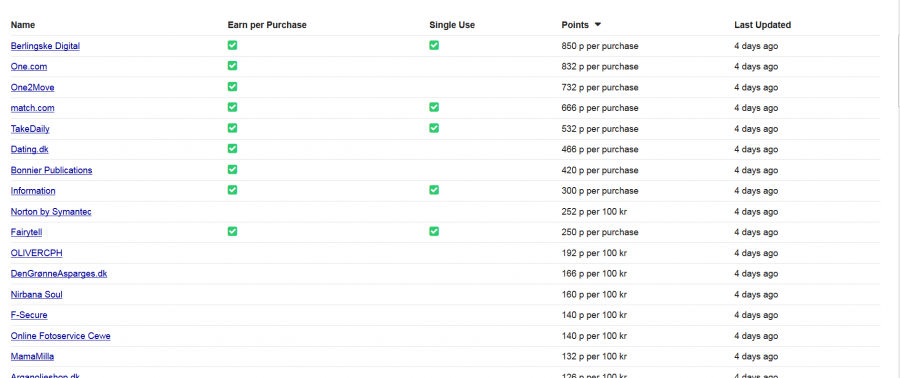
Task: Click '4 days ago' in Norton by Symantec row
Action: [756, 212]
